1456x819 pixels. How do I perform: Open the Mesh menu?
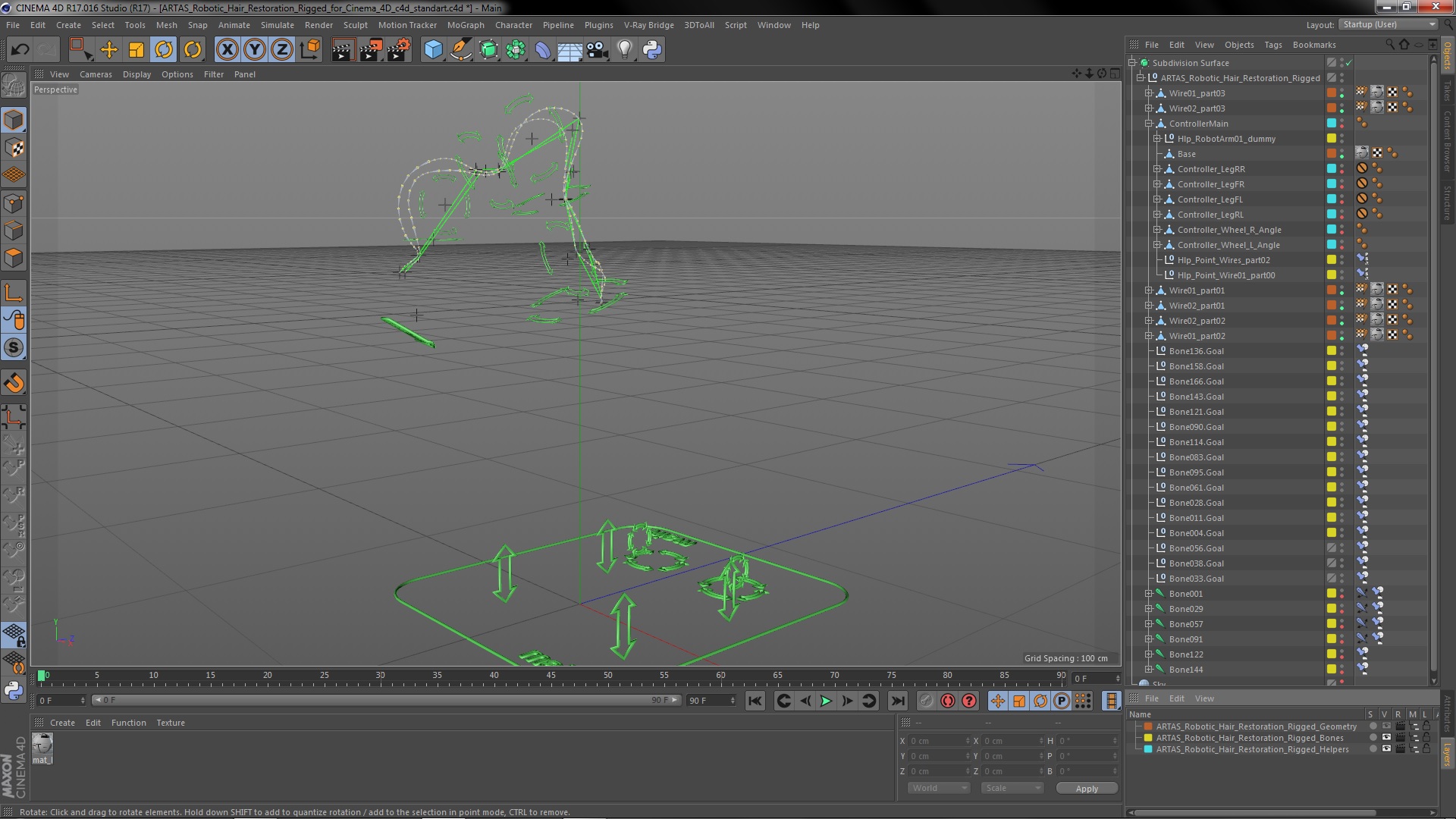point(166,25)
